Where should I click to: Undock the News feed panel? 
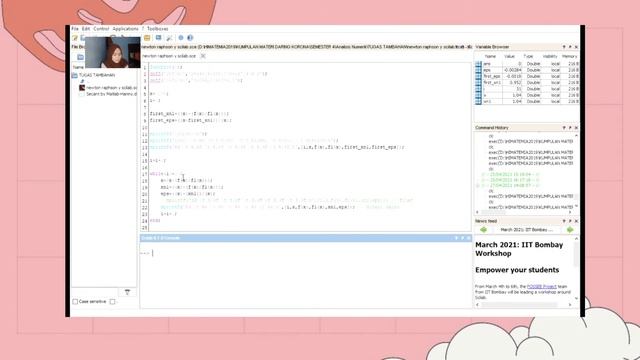pyautogui.click(x=570, y=221)
